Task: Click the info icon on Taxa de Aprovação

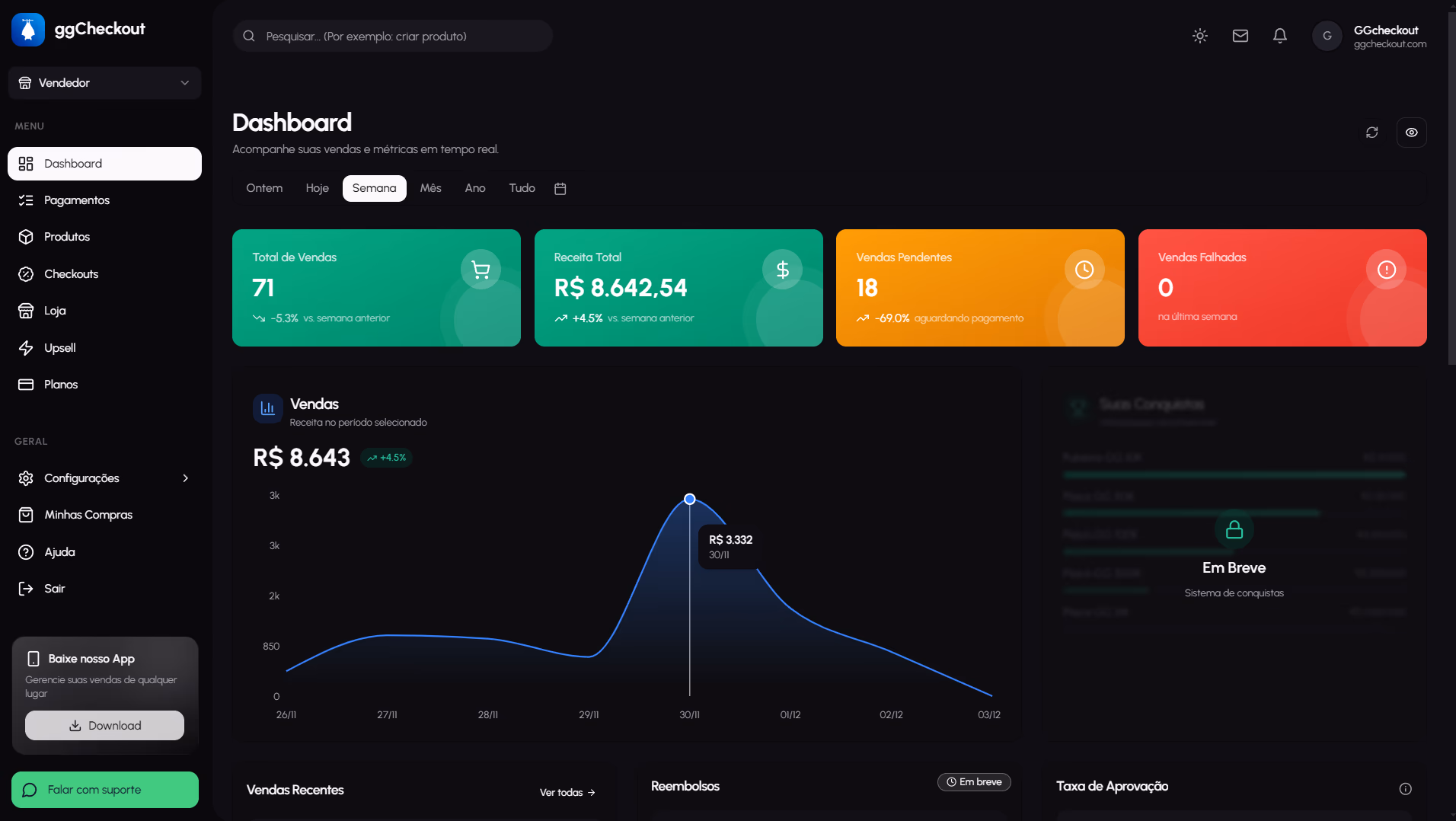Action: click(x=1406, y=789)
